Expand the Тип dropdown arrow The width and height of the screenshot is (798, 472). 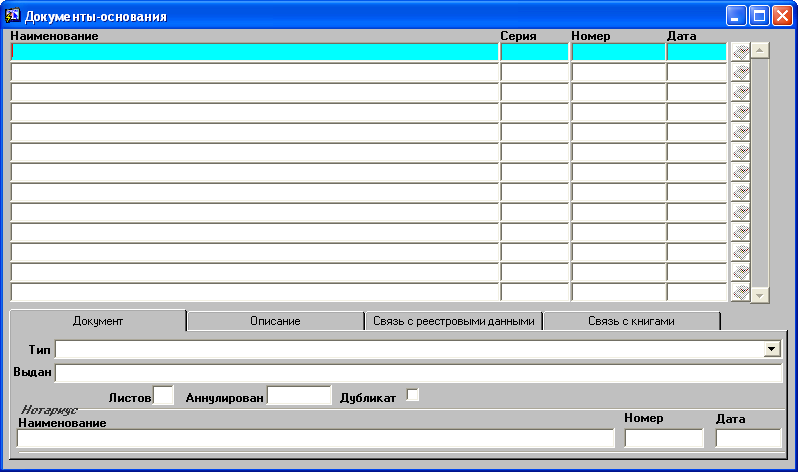tap(772, 349)
